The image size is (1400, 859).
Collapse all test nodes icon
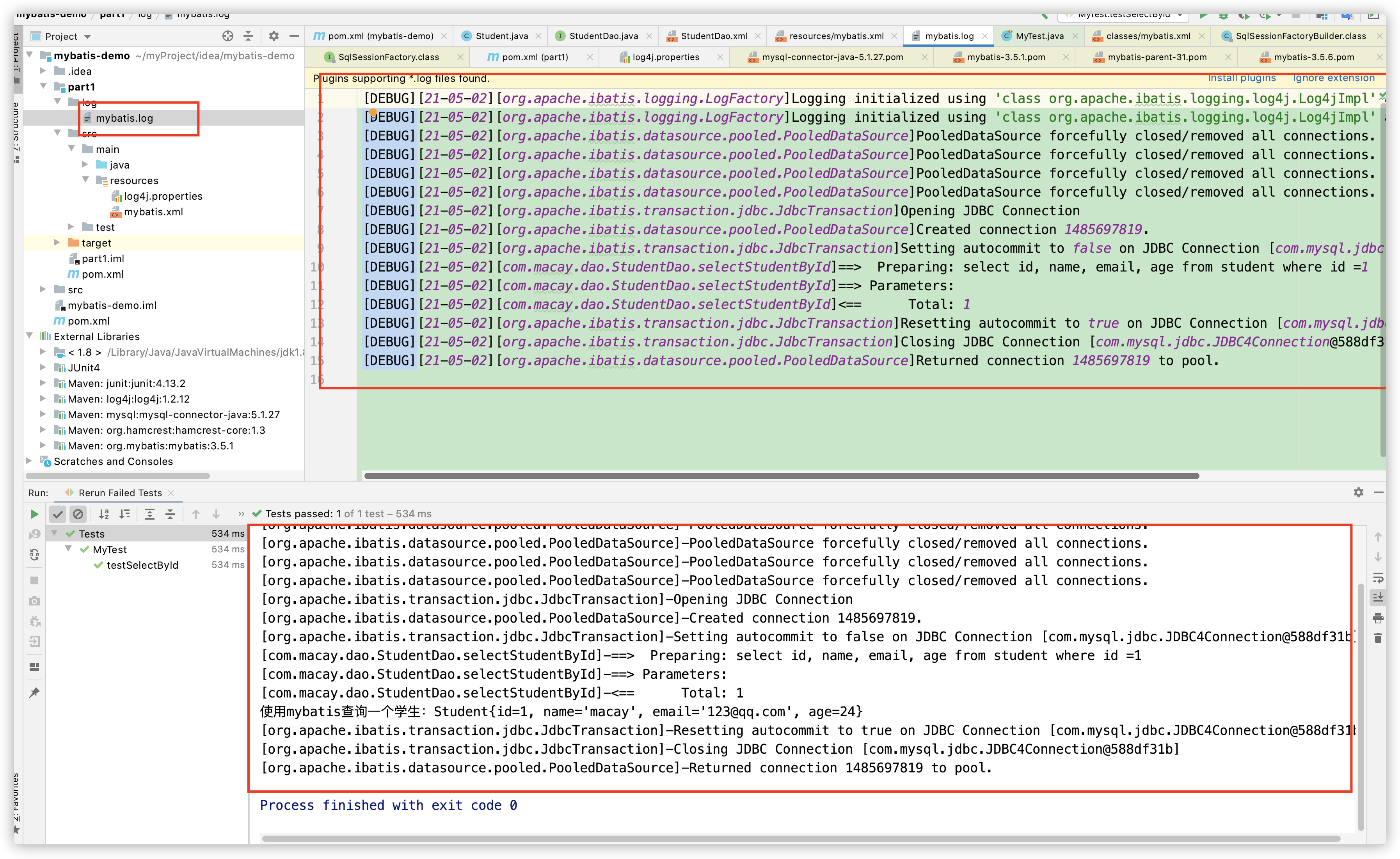(170, 514)
